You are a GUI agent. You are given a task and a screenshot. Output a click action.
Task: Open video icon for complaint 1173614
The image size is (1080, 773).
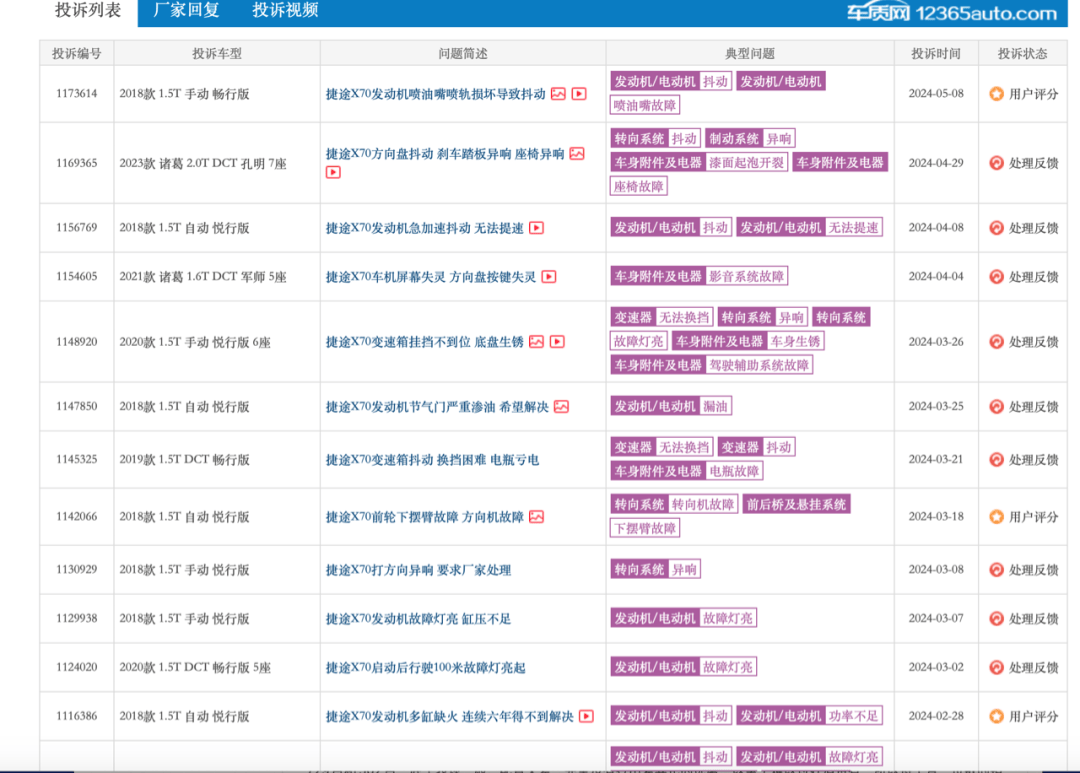coord(579,94)
